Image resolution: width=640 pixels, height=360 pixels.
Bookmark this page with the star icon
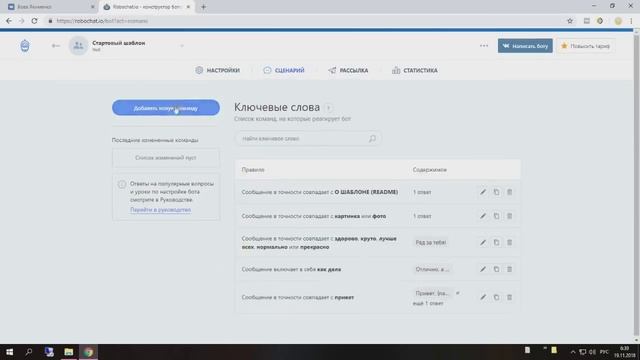coord(570,21)
